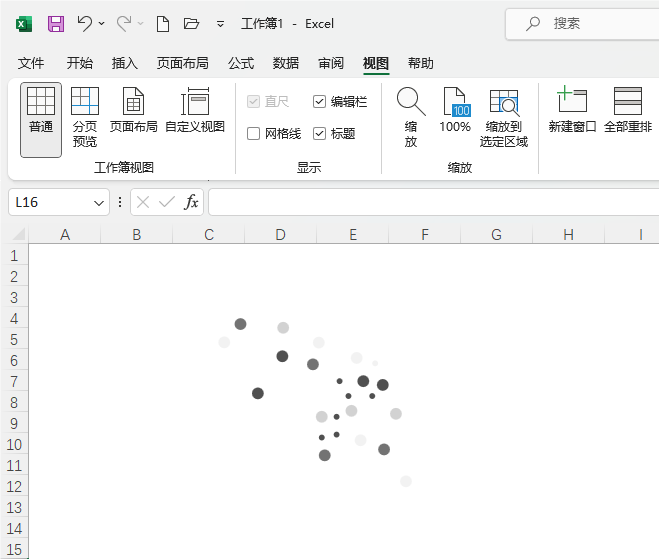Select row 5 header
Screen dimensions: 659x559
[x=14, y=340]
